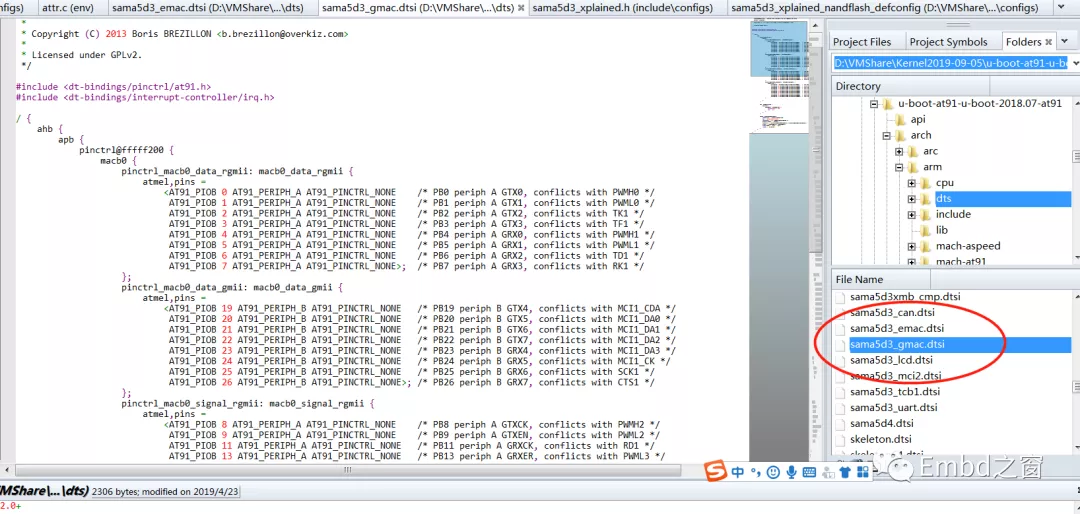The image size is (1080, 514).
Task: Select sama5d3_mci2.dtsi in file list
Action: click(895, 376)
